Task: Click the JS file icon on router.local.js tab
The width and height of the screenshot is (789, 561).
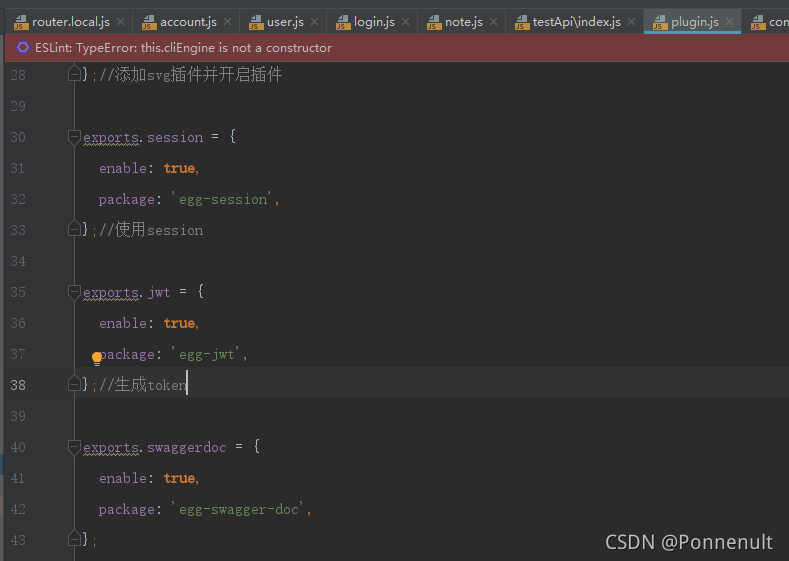Action: [x=21, y=23]
